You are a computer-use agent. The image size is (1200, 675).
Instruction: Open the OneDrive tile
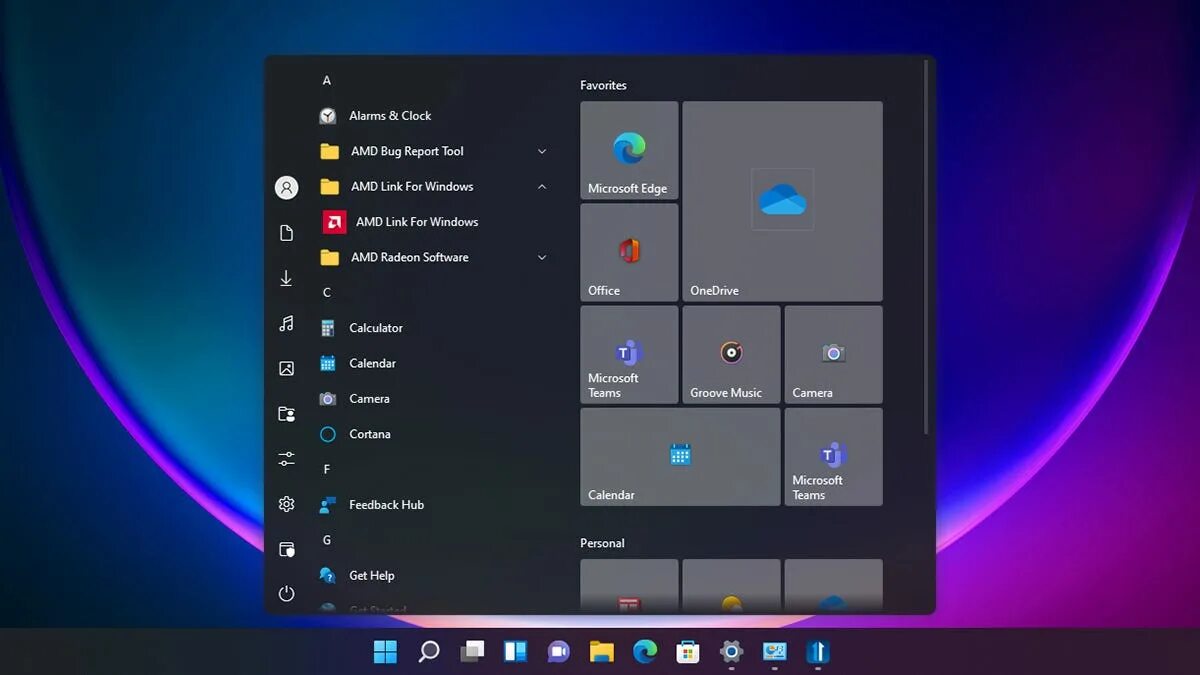pyautogui.click(x=782, y=201)
